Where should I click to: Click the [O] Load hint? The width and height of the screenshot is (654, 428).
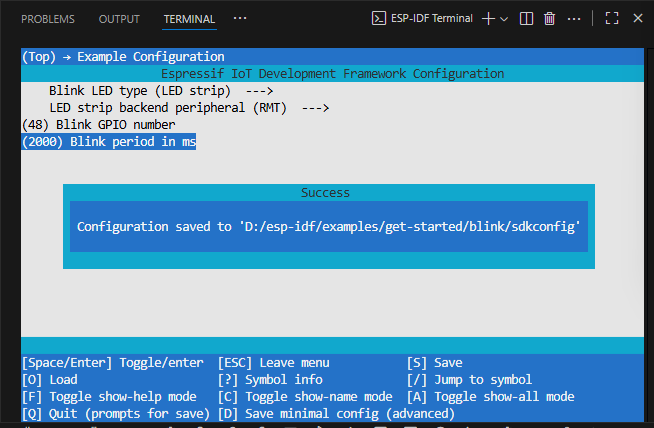pos(50,380)
